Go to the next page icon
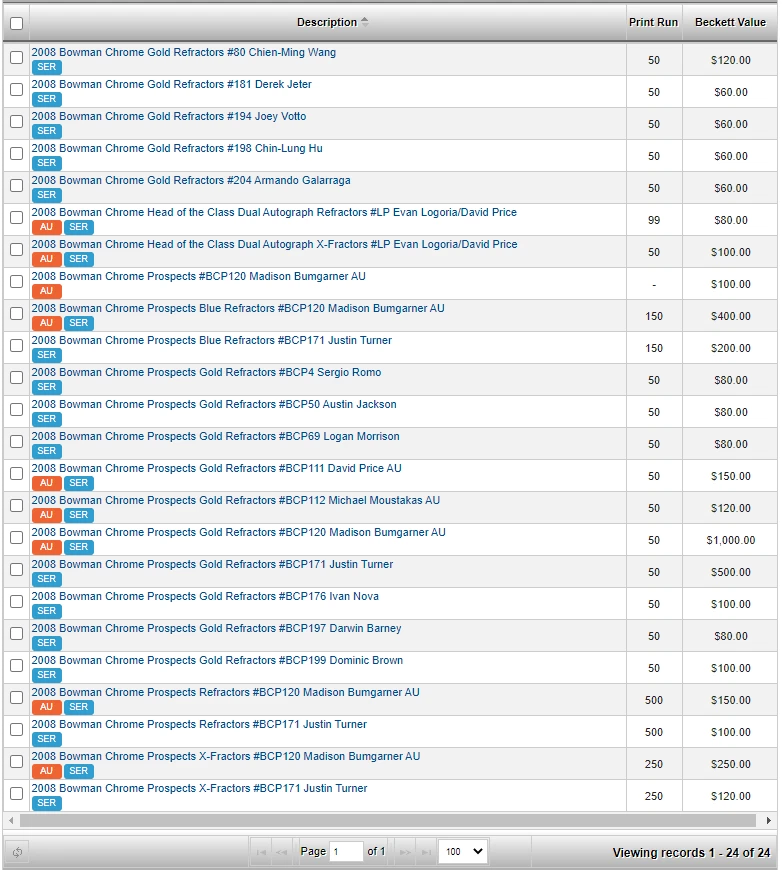Screen dimensions: 782x870 (406, 852)
